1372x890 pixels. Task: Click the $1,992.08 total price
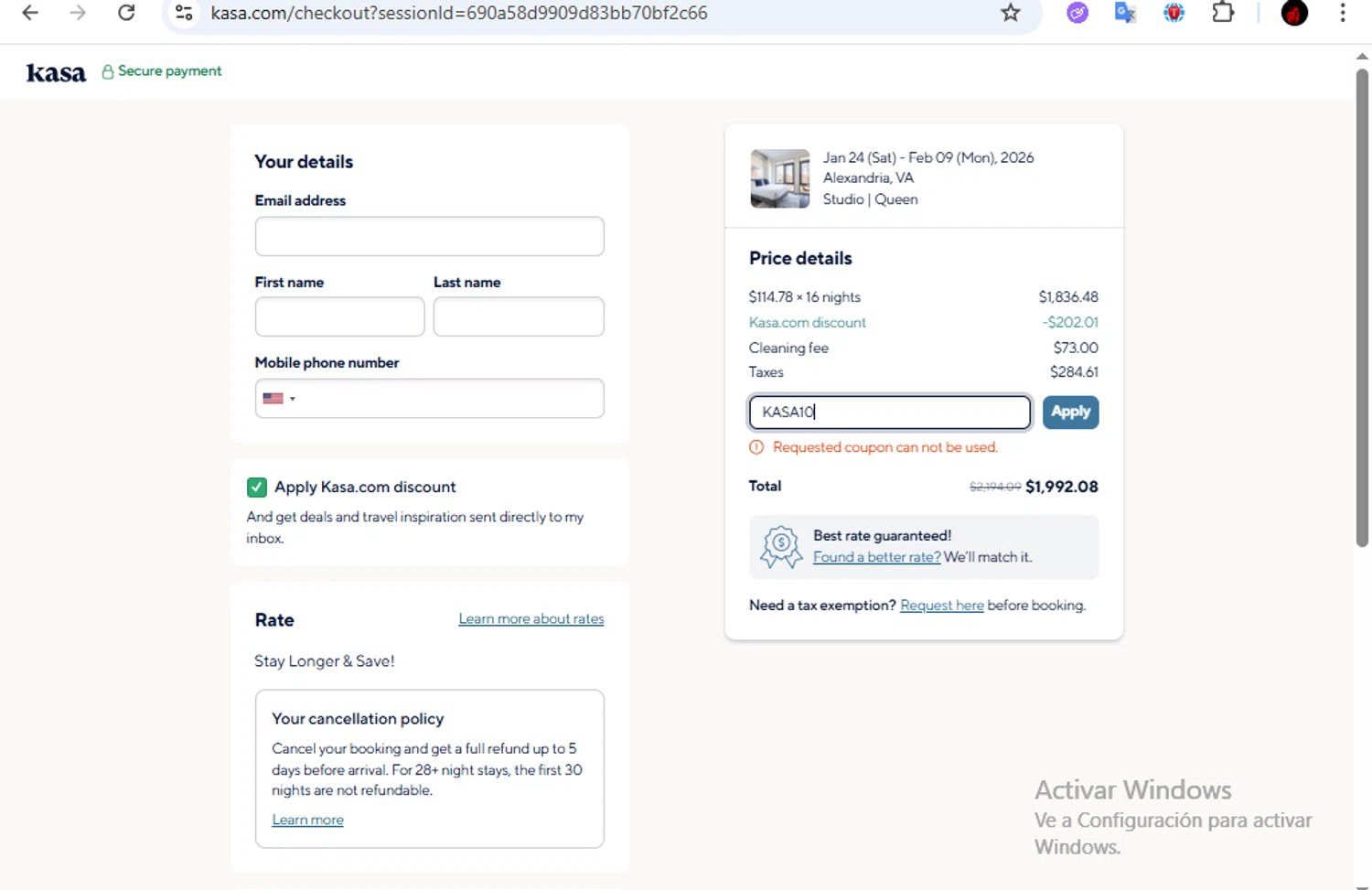[x=1062, y=487]
